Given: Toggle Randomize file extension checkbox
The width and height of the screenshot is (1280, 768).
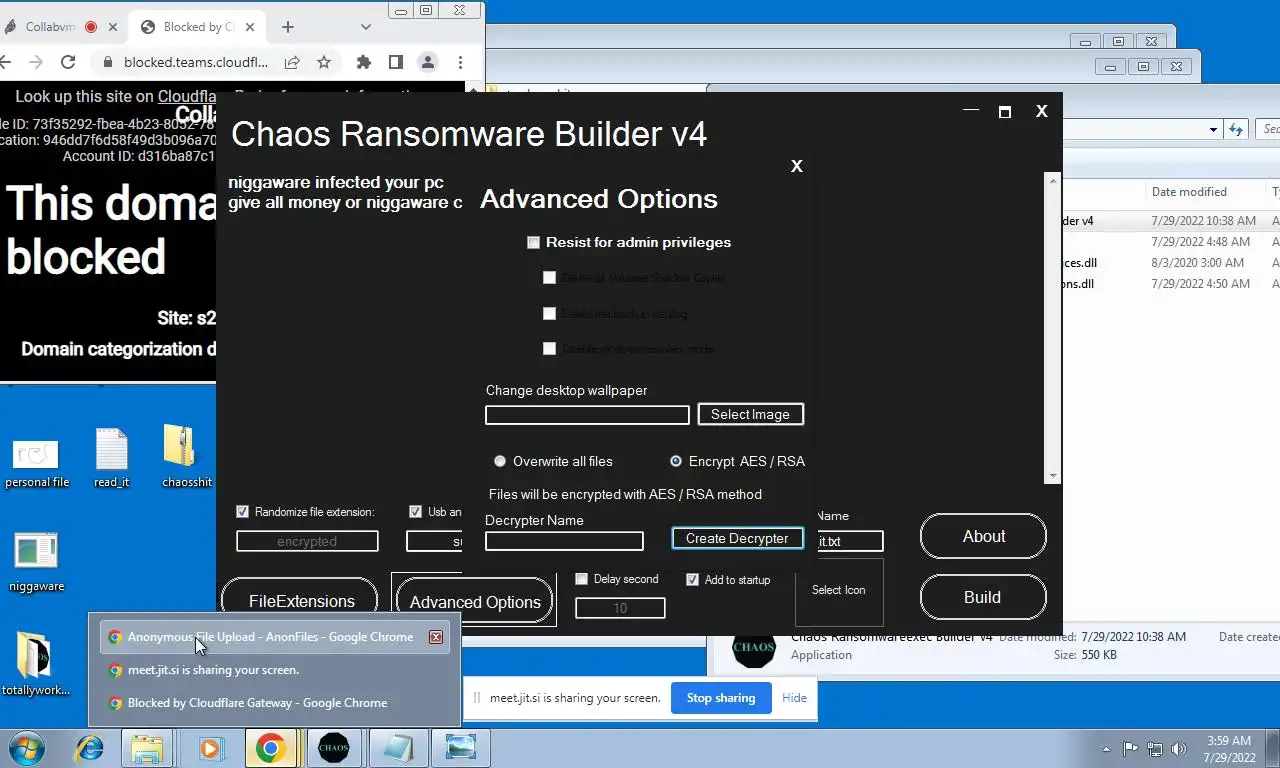Looking at the screenshot, I should point(242,512).
